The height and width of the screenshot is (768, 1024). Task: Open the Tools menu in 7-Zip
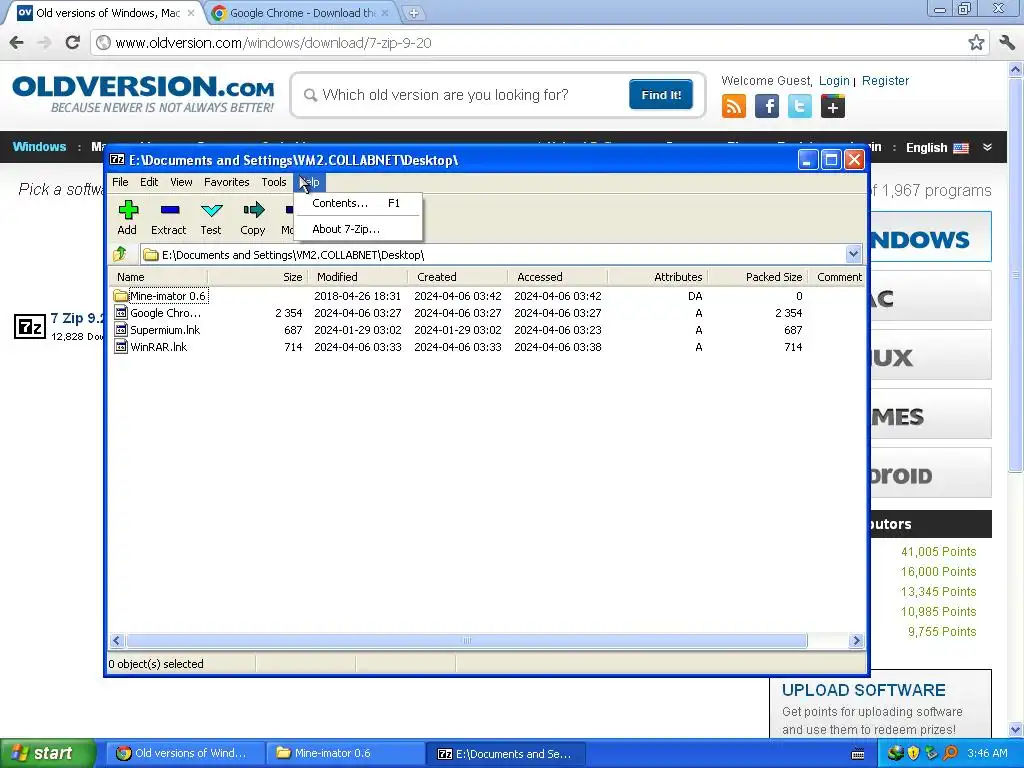274,182
